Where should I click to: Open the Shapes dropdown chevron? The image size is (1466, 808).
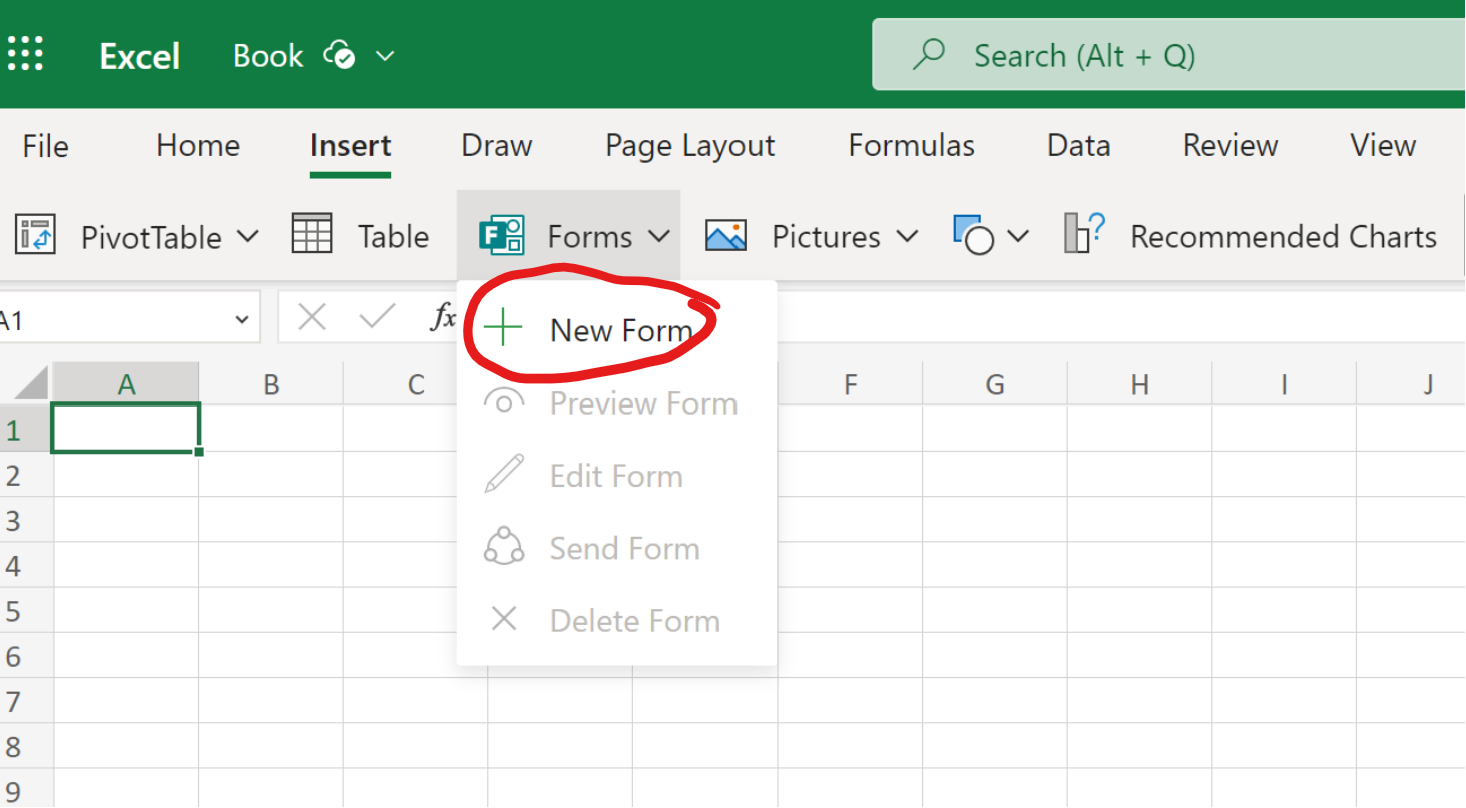click(1018, 237)
